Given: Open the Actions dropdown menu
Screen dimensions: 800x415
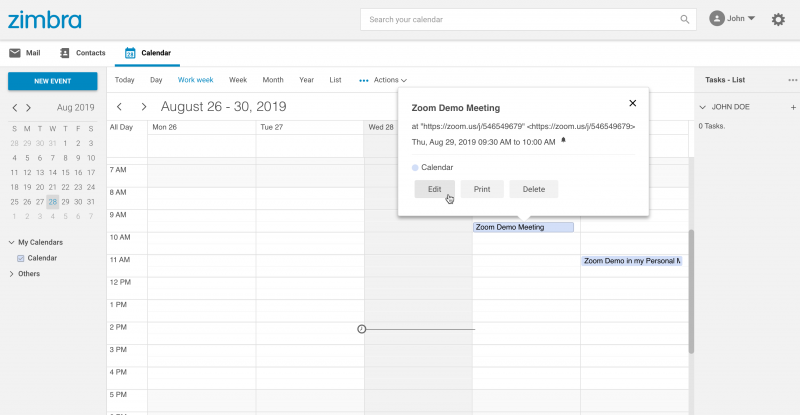Looking at the screenshot, I should pyautogui.click(x=390, y=80).
